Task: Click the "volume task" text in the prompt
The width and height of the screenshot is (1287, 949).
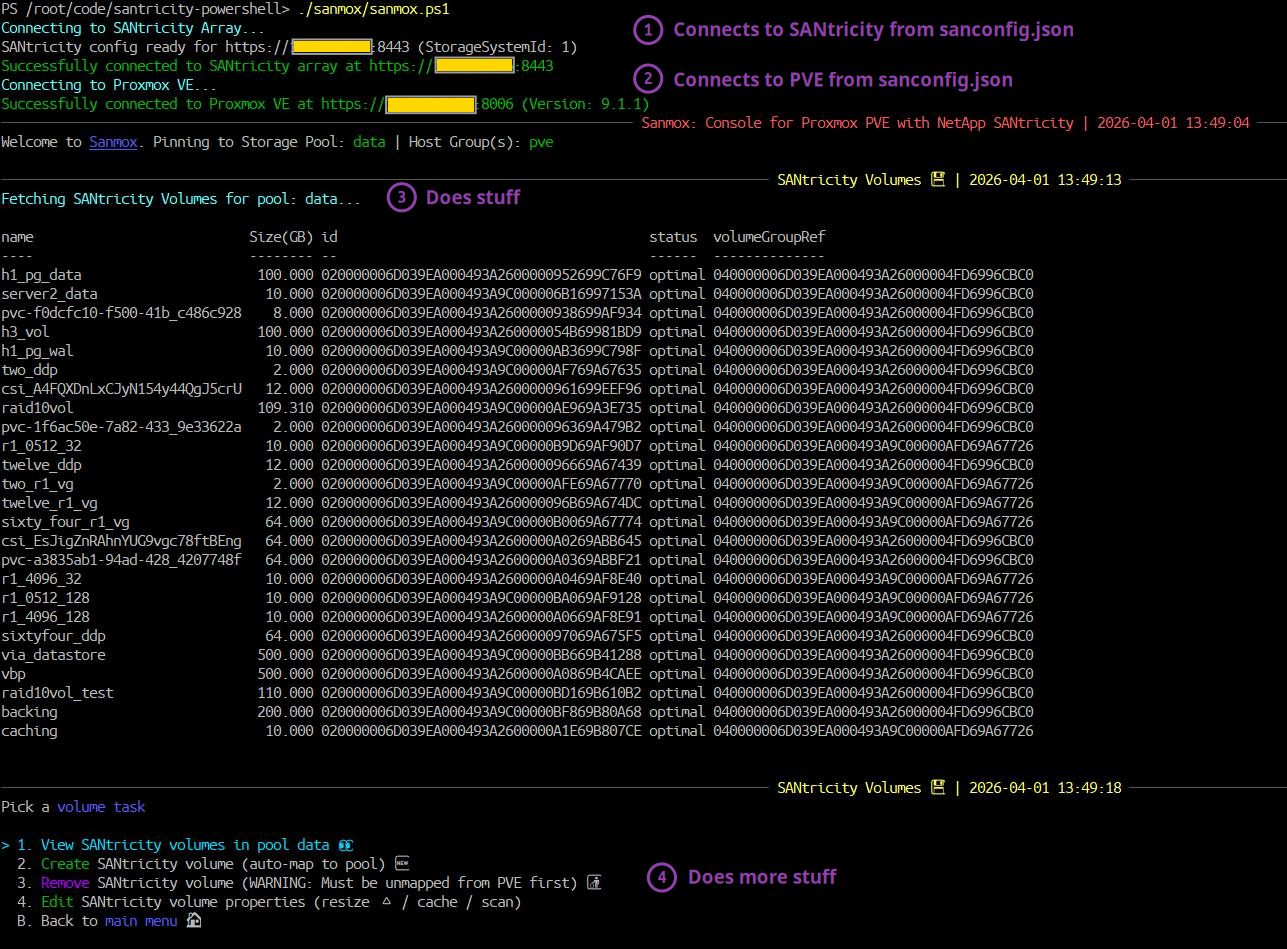Action: pos(101,807)
